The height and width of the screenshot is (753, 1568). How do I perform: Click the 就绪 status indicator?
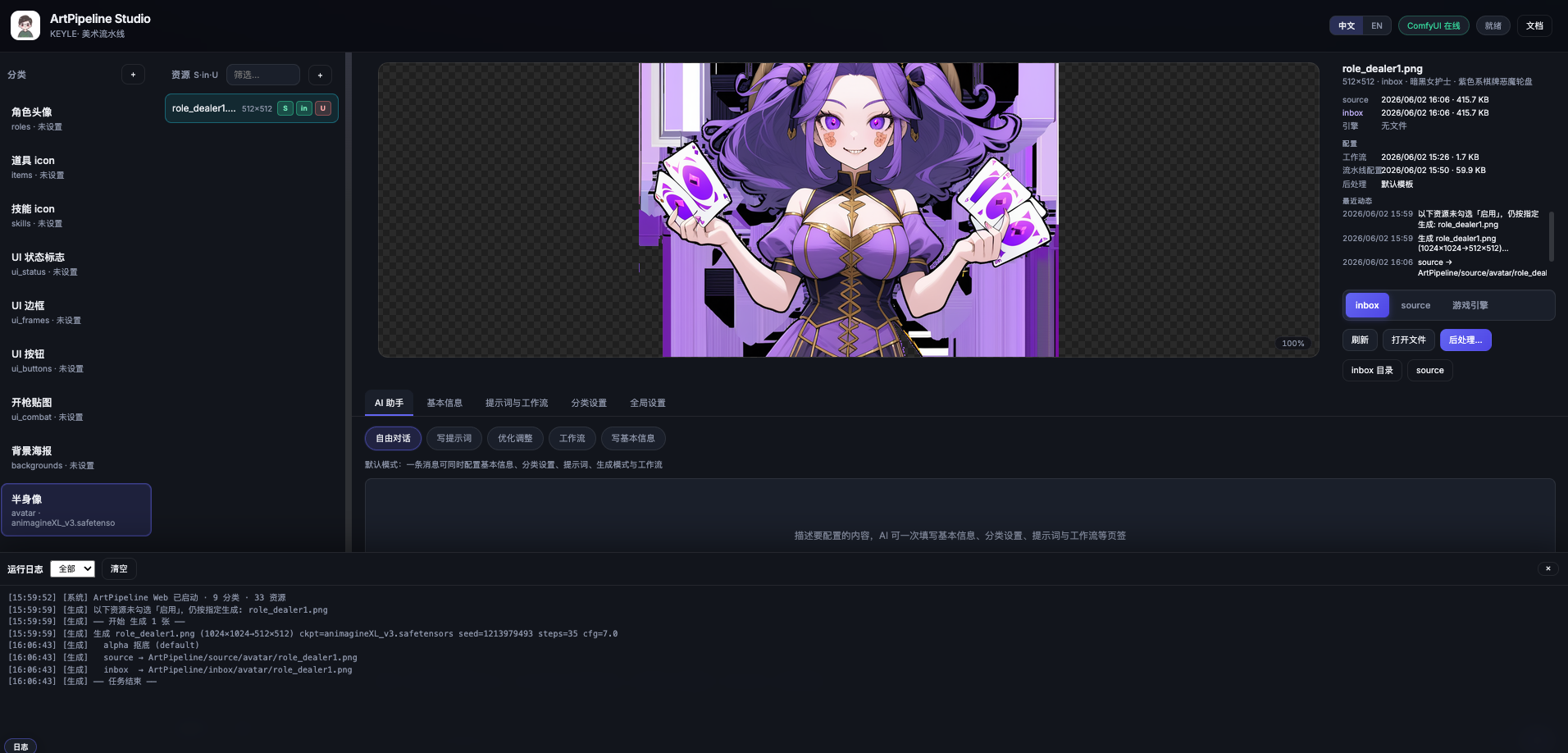pos(1493,25)
